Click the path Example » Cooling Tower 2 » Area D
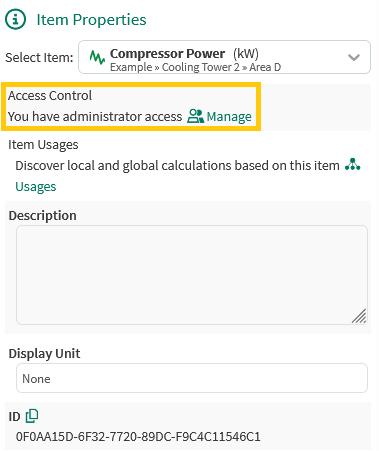 click(196, 67)
